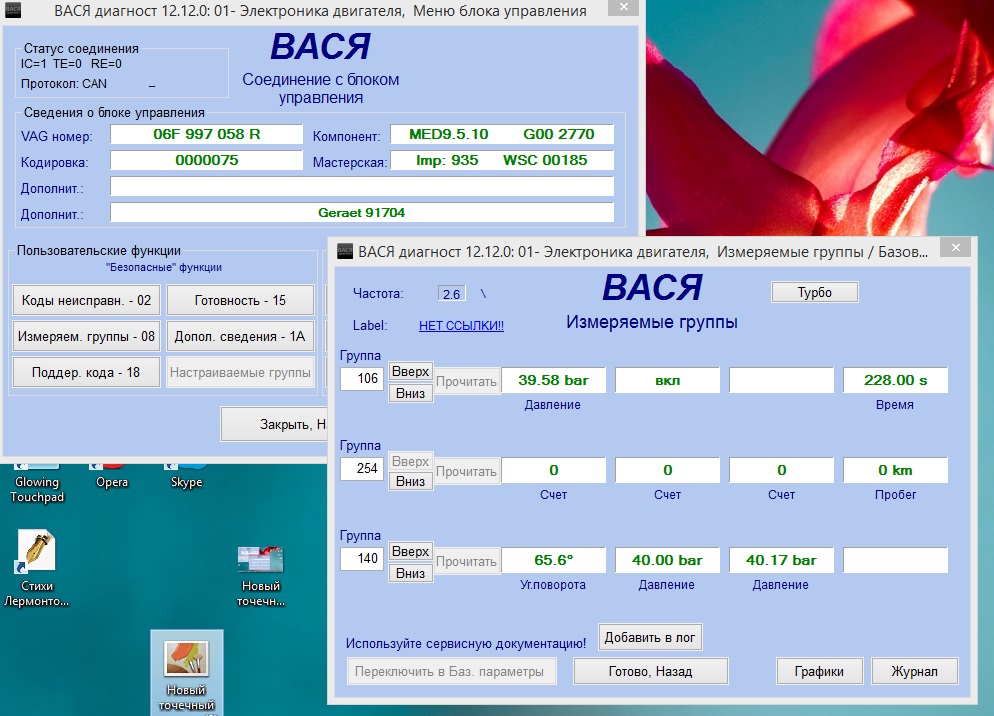Open Коды неисправн. - 02
994x716 pixels.
click(x=86, y=300)
